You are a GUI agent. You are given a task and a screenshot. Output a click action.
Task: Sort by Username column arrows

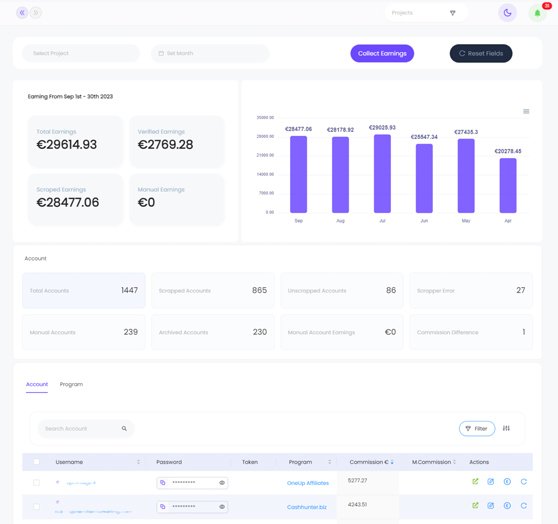click(138, 462)
